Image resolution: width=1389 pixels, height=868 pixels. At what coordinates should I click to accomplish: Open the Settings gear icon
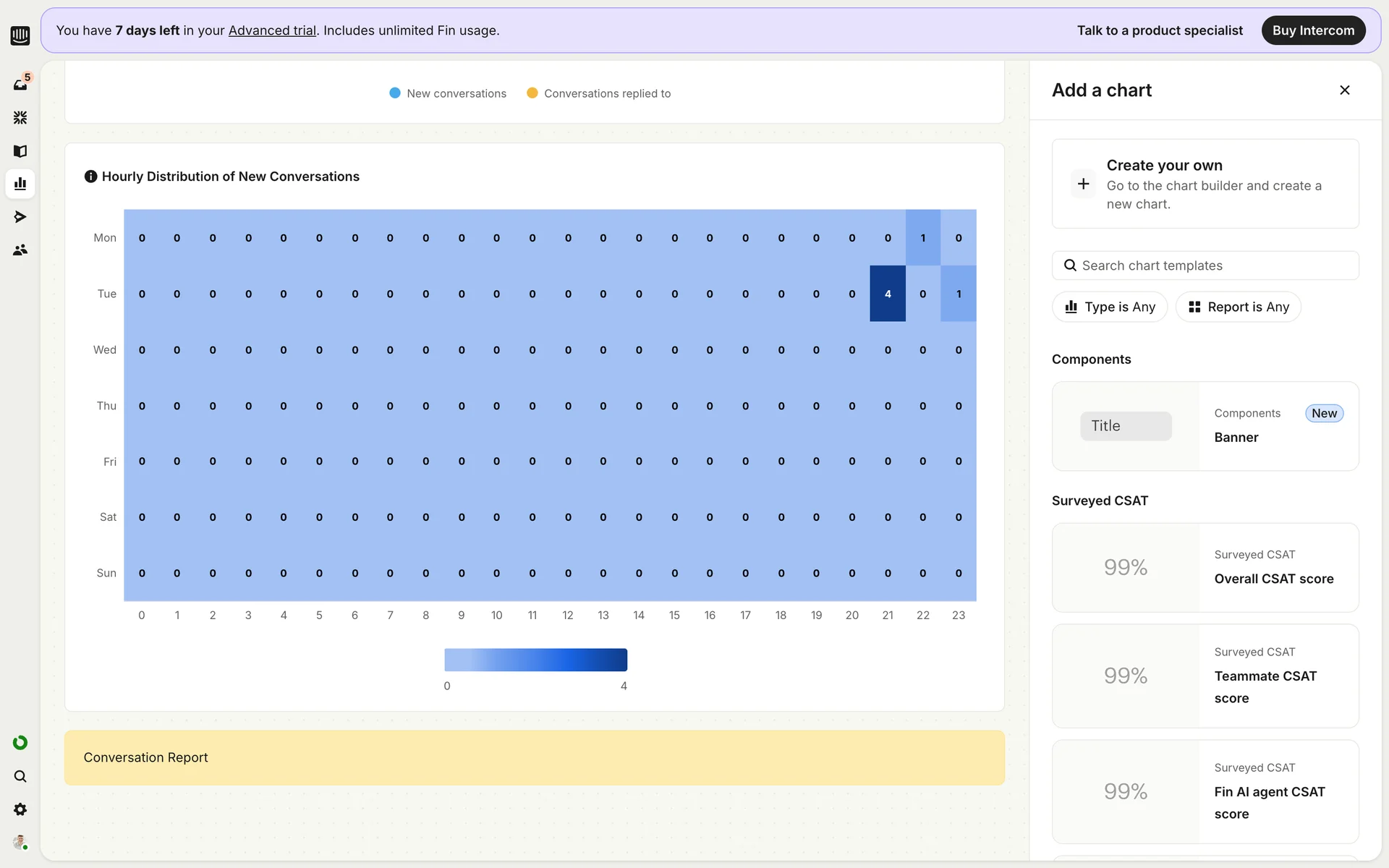pos(20,809)
